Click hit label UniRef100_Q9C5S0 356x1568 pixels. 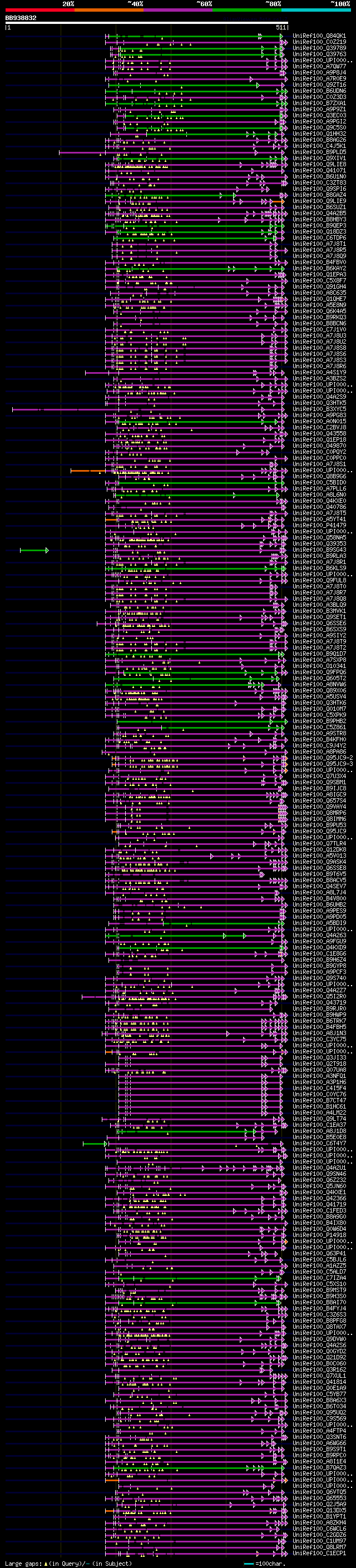[319, 128]
